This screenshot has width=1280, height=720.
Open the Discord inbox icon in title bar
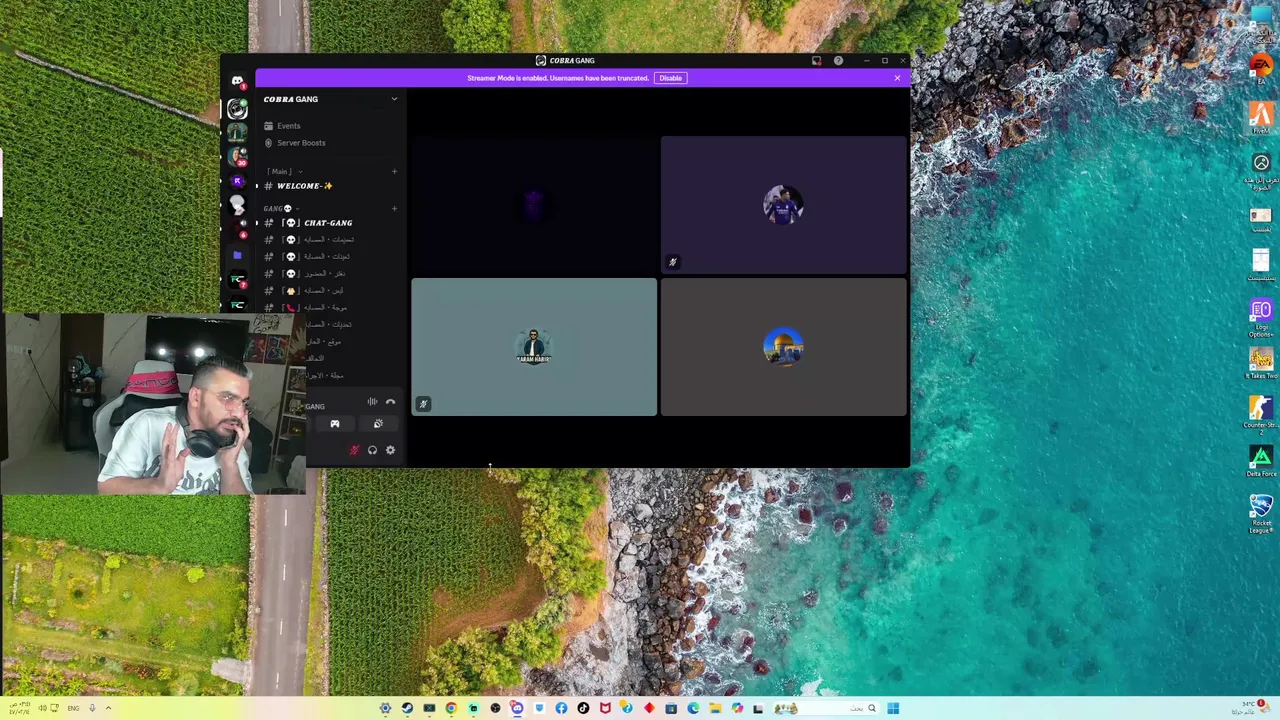(x=816, y=61)
